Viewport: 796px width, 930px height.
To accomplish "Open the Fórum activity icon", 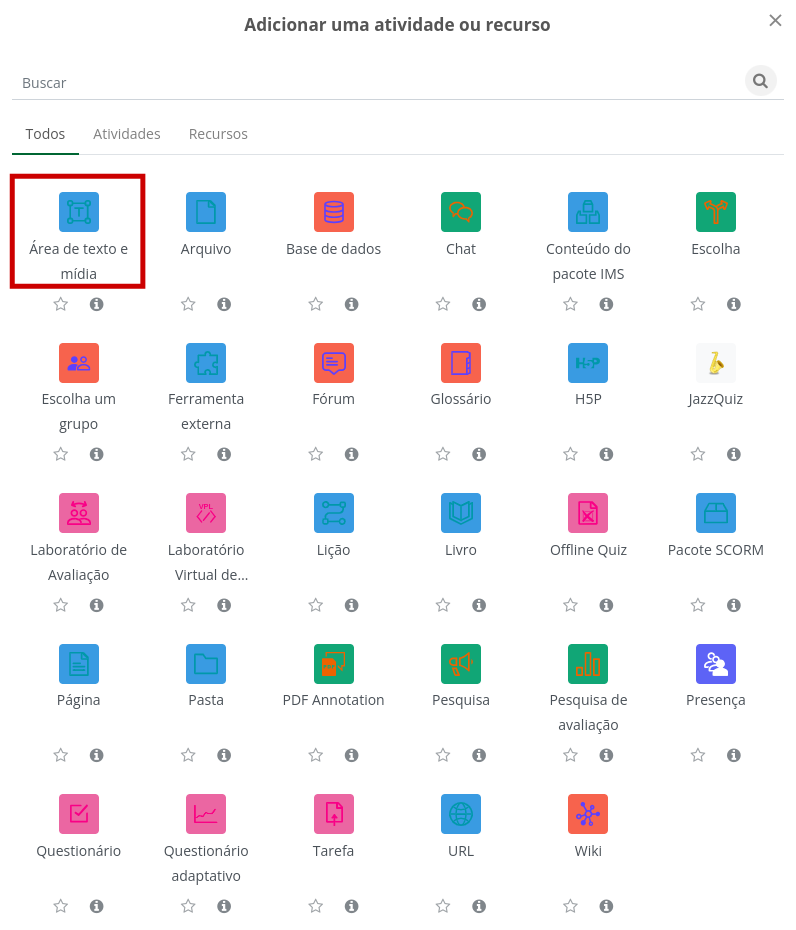I will click(333, 362).
